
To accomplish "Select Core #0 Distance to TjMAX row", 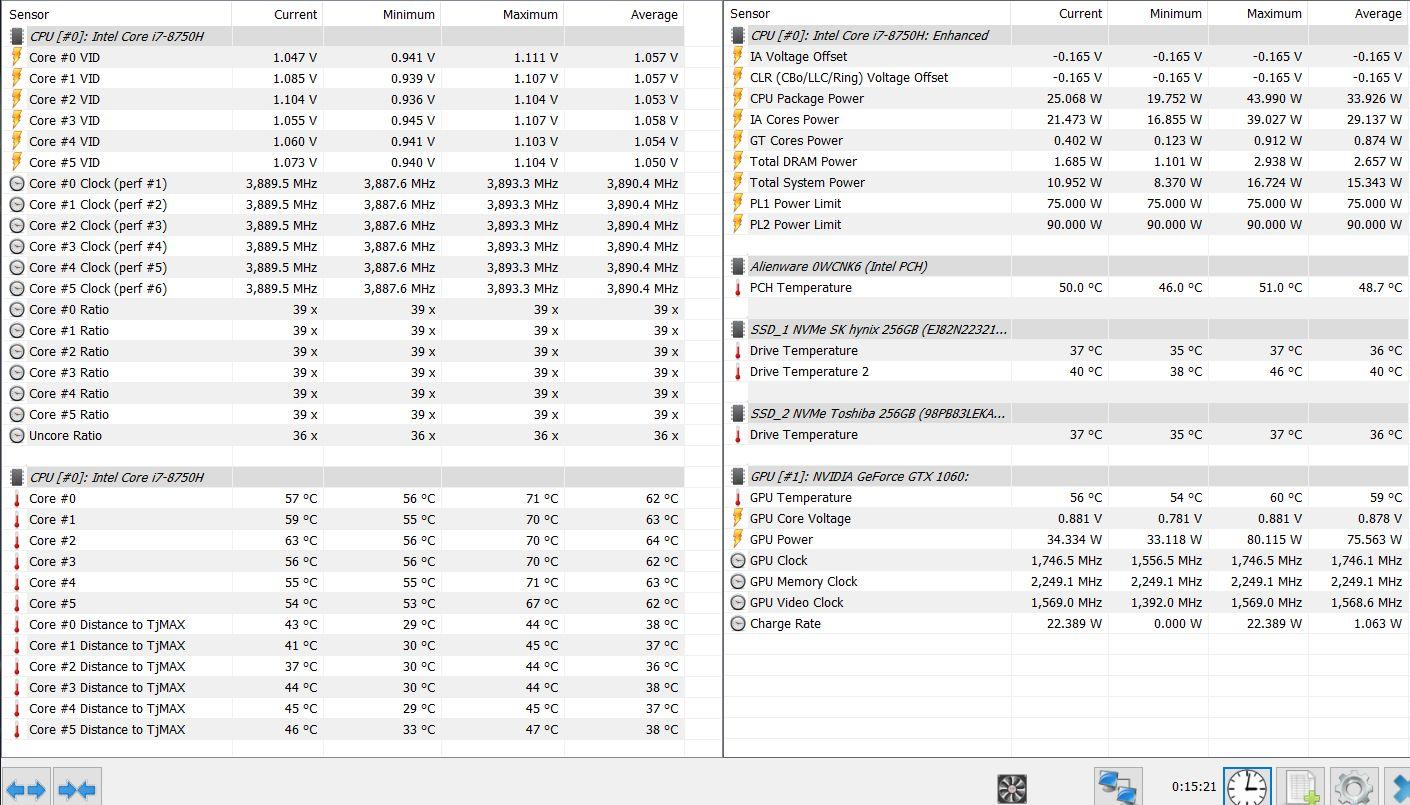I will [106, 625].
